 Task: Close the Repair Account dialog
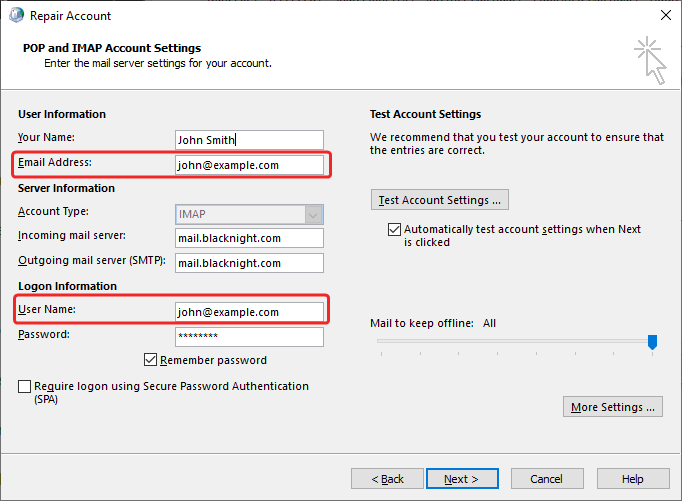tap(664, 16)
